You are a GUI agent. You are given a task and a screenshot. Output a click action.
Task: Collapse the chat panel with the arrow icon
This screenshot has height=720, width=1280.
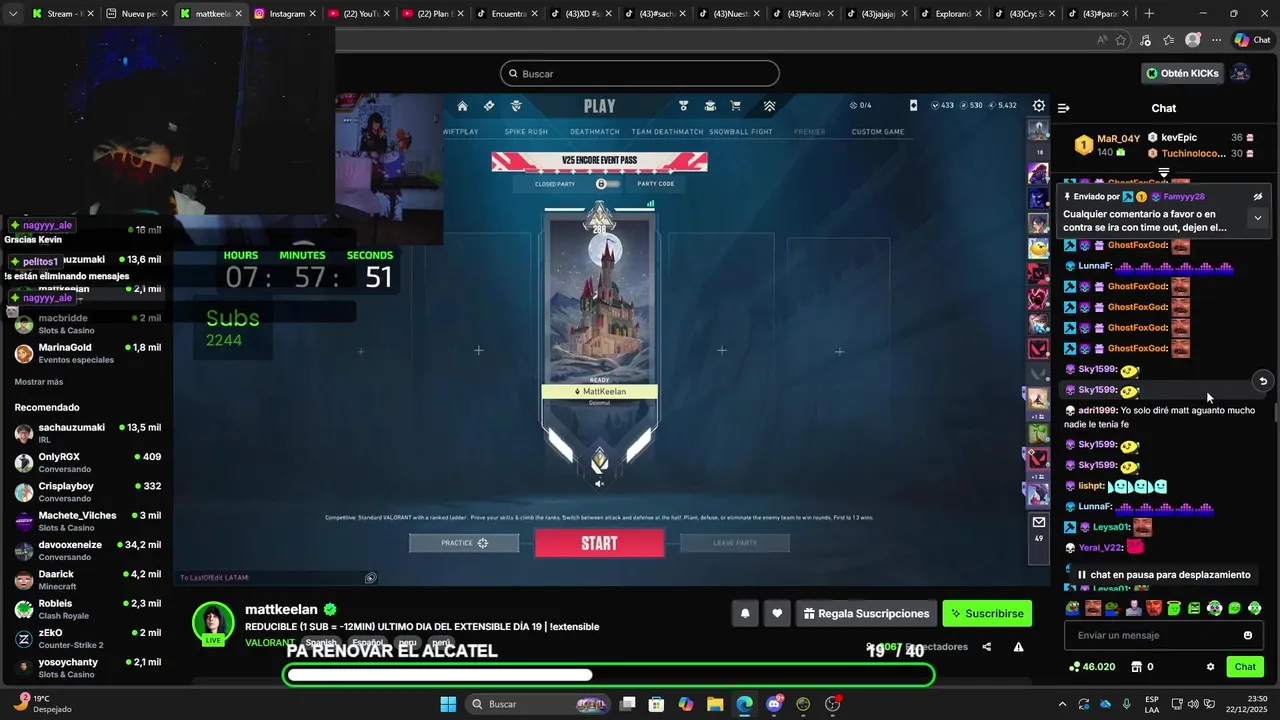click(x=1064, y=108)
